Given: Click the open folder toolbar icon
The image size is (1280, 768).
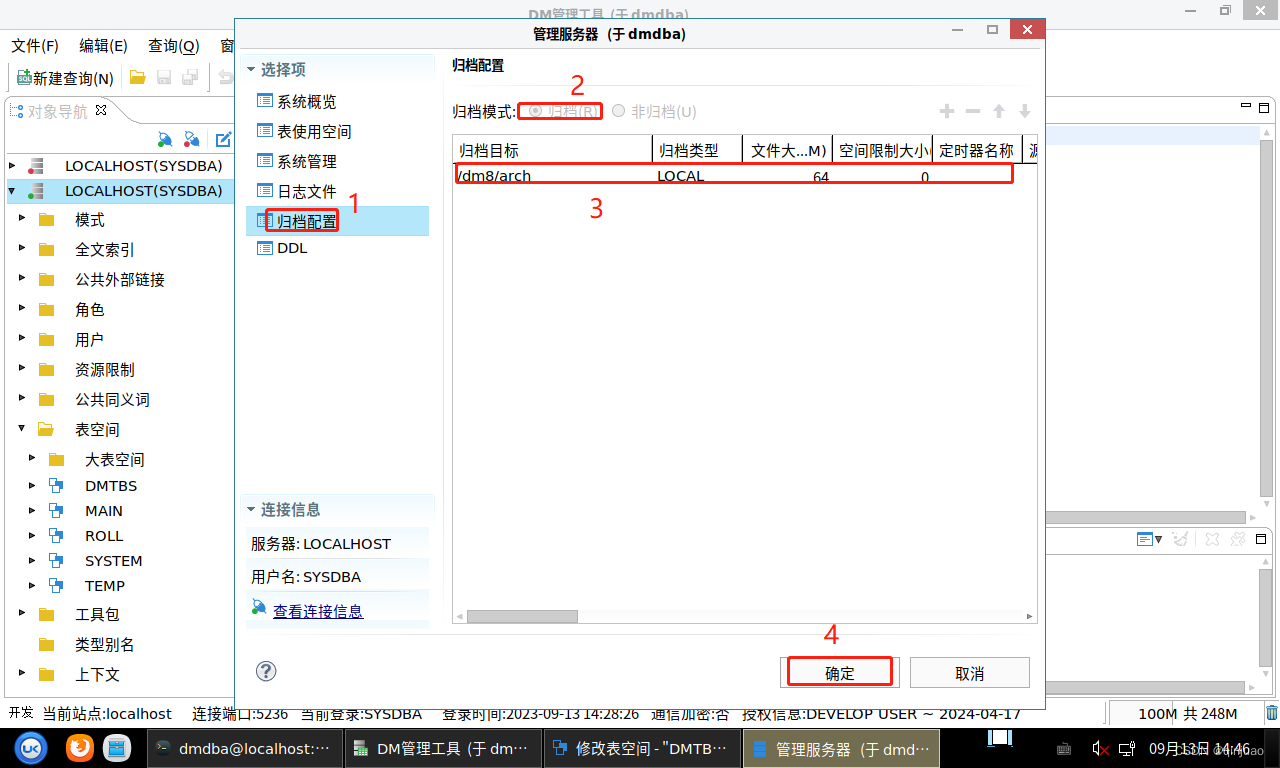Looking at the screenshot, I should coord(137,77).
